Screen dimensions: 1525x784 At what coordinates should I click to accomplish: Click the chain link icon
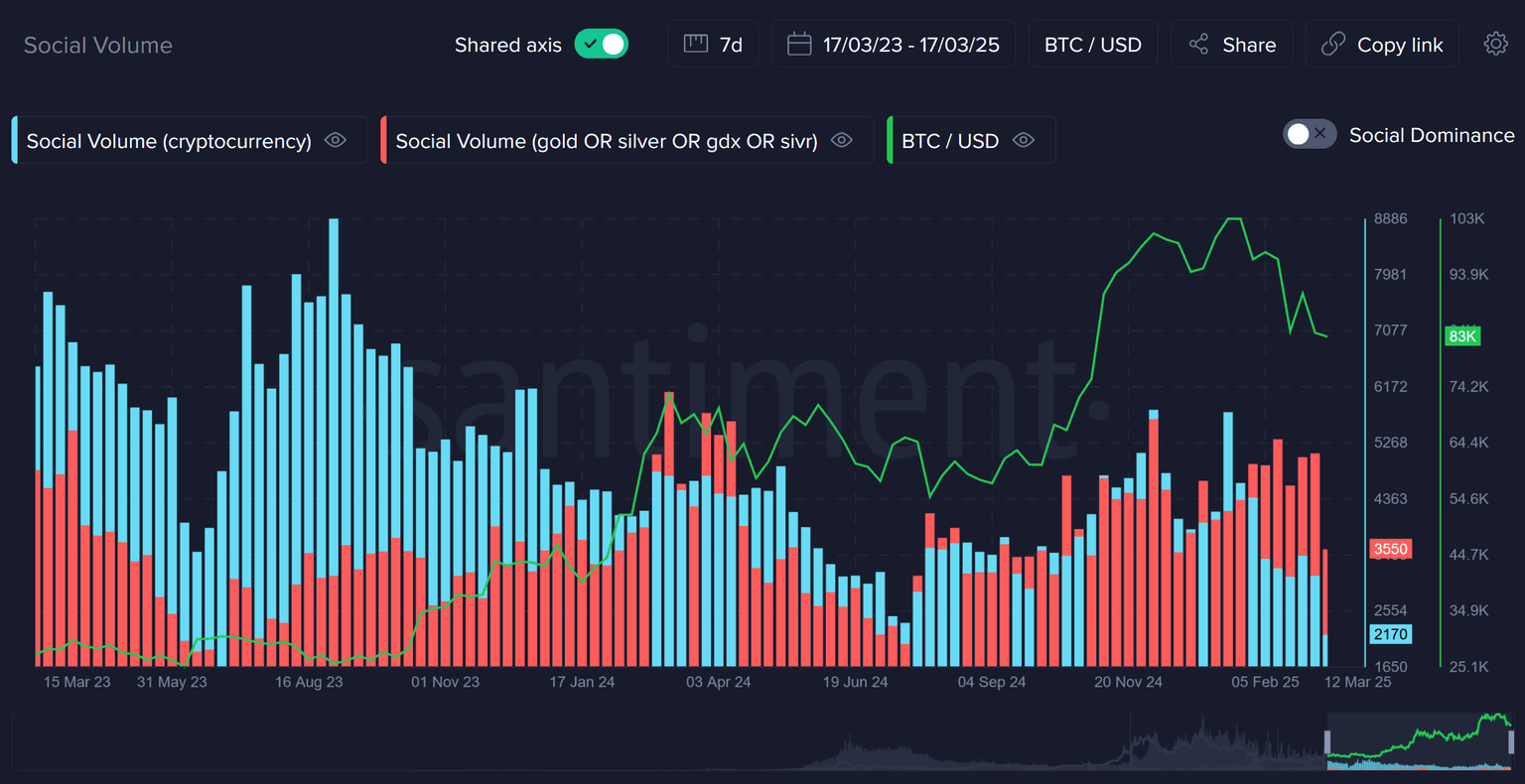coord(1332,45)
